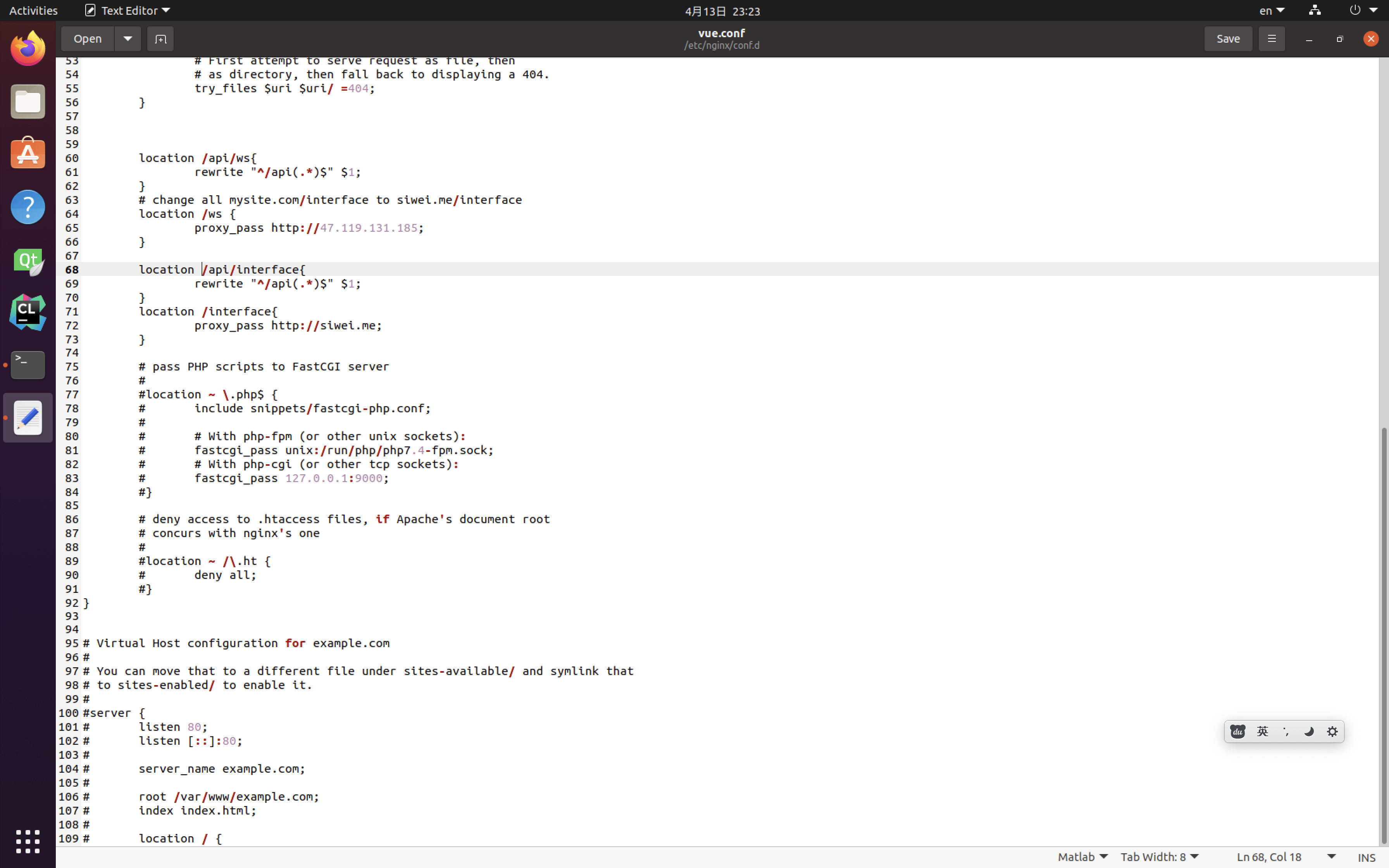Open the hamburger menu in header bar
The width and height of the screenshot is (1389, 868).
(x=1271, y=39)
